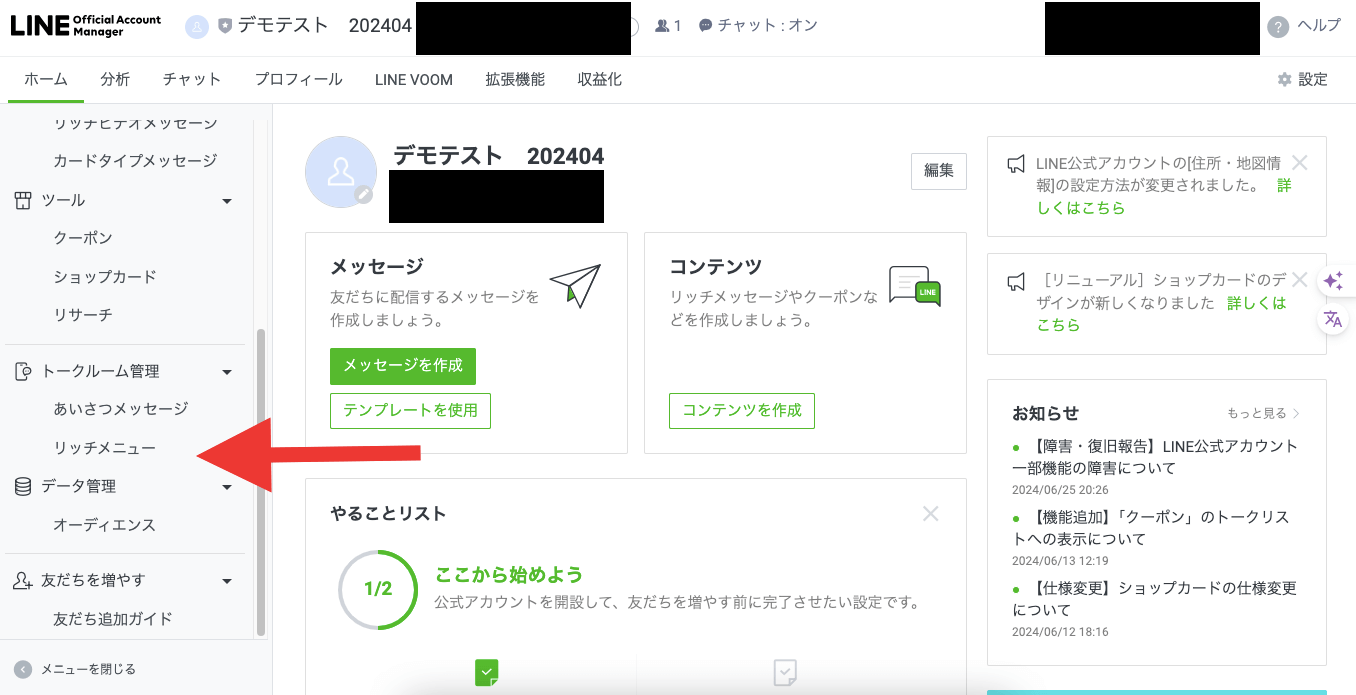The height and width of the screenshot is (695, 1356).
Task: Open the 障害・復旧報告 news item
Action: tap(1155, 457)
